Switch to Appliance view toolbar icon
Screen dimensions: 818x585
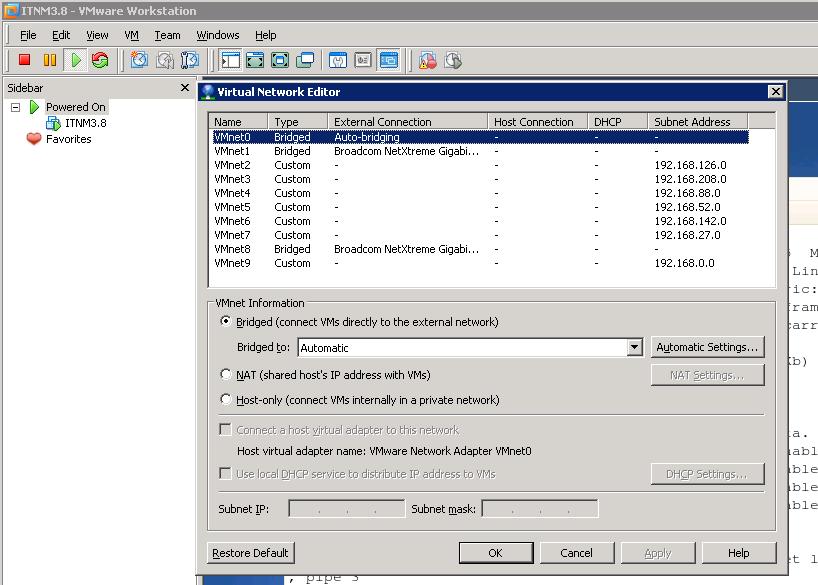pos(363,60)
